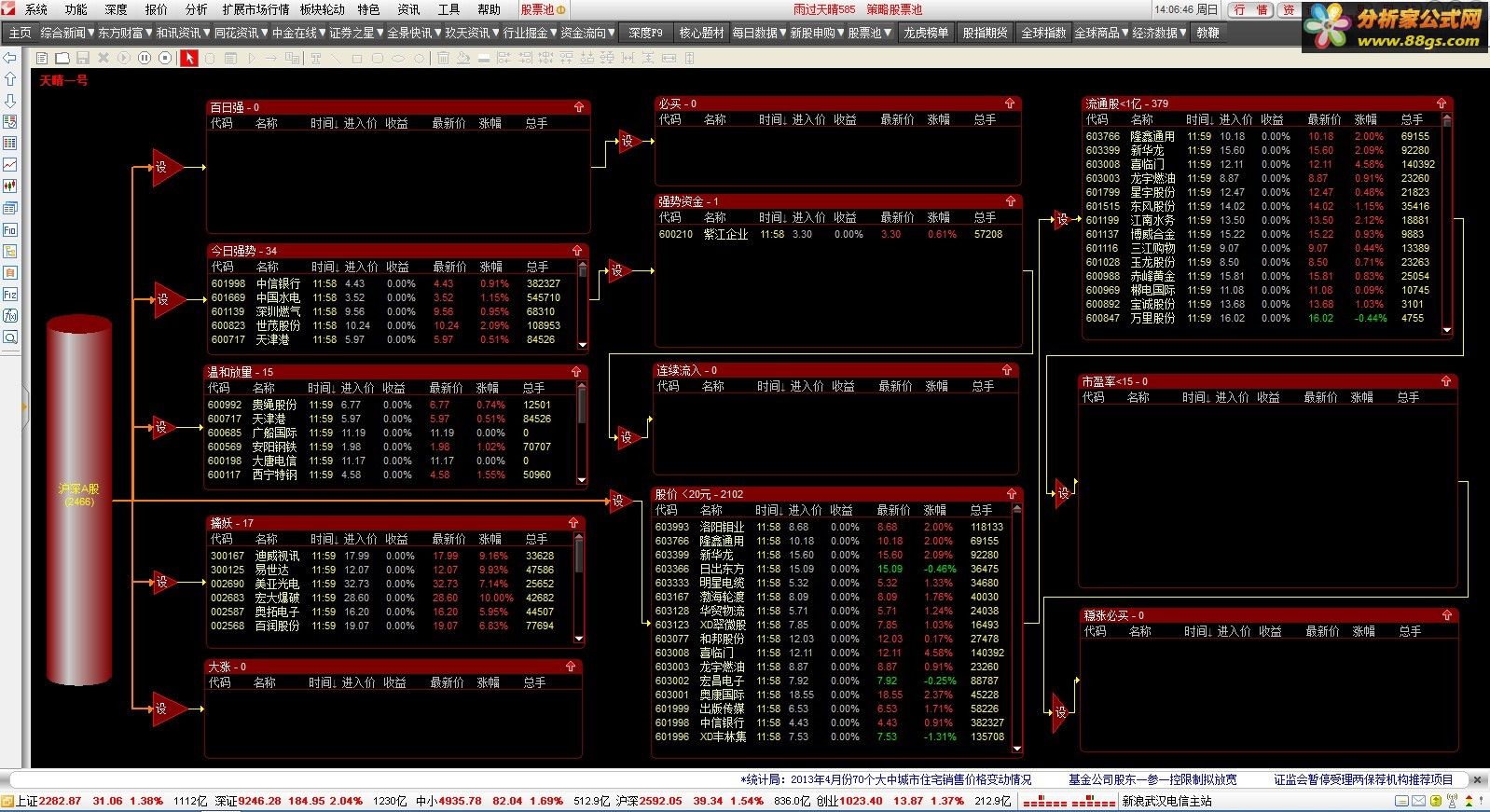The width and height of the screenshot is (1490, 812).
Task: Select the text T drawing tool
Action: (315, 58)
